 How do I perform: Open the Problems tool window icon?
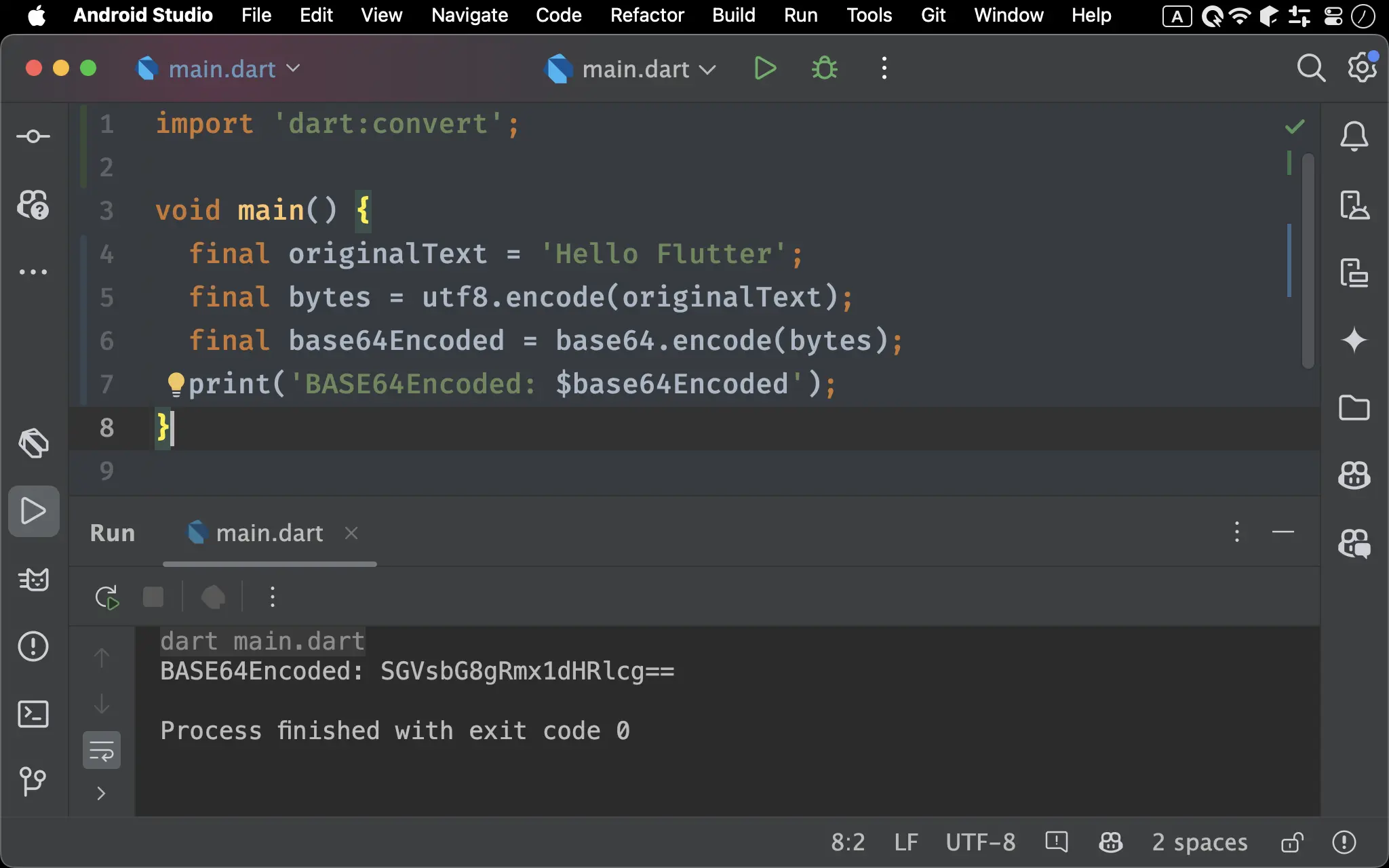pyautogui.click(x=33, y=646)
